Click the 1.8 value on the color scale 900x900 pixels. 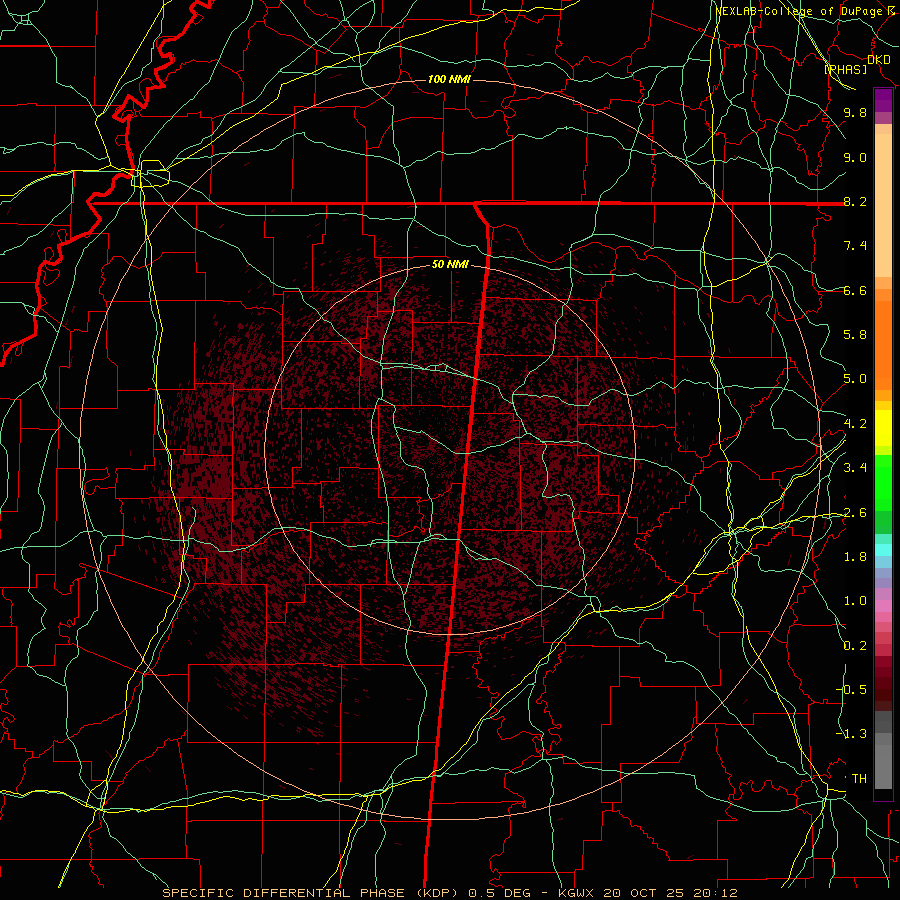pyautogui.click(x=855, y=557)
